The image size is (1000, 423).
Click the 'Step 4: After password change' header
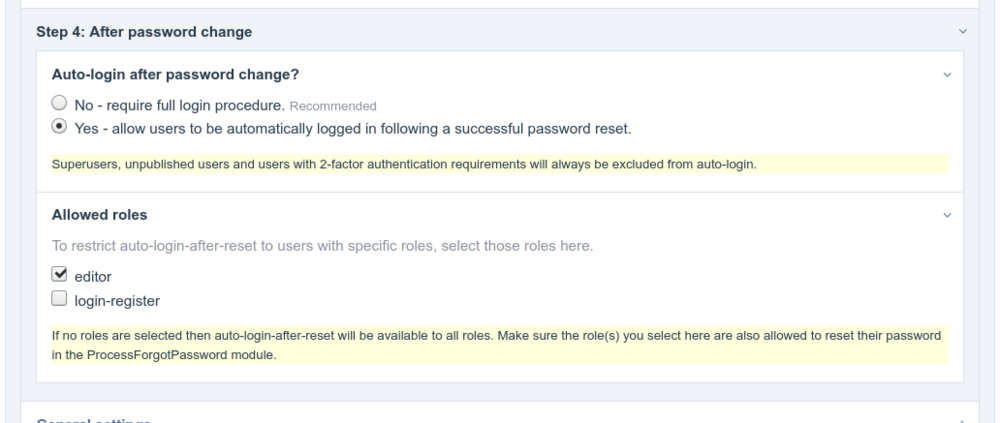(x=144, y=33)
